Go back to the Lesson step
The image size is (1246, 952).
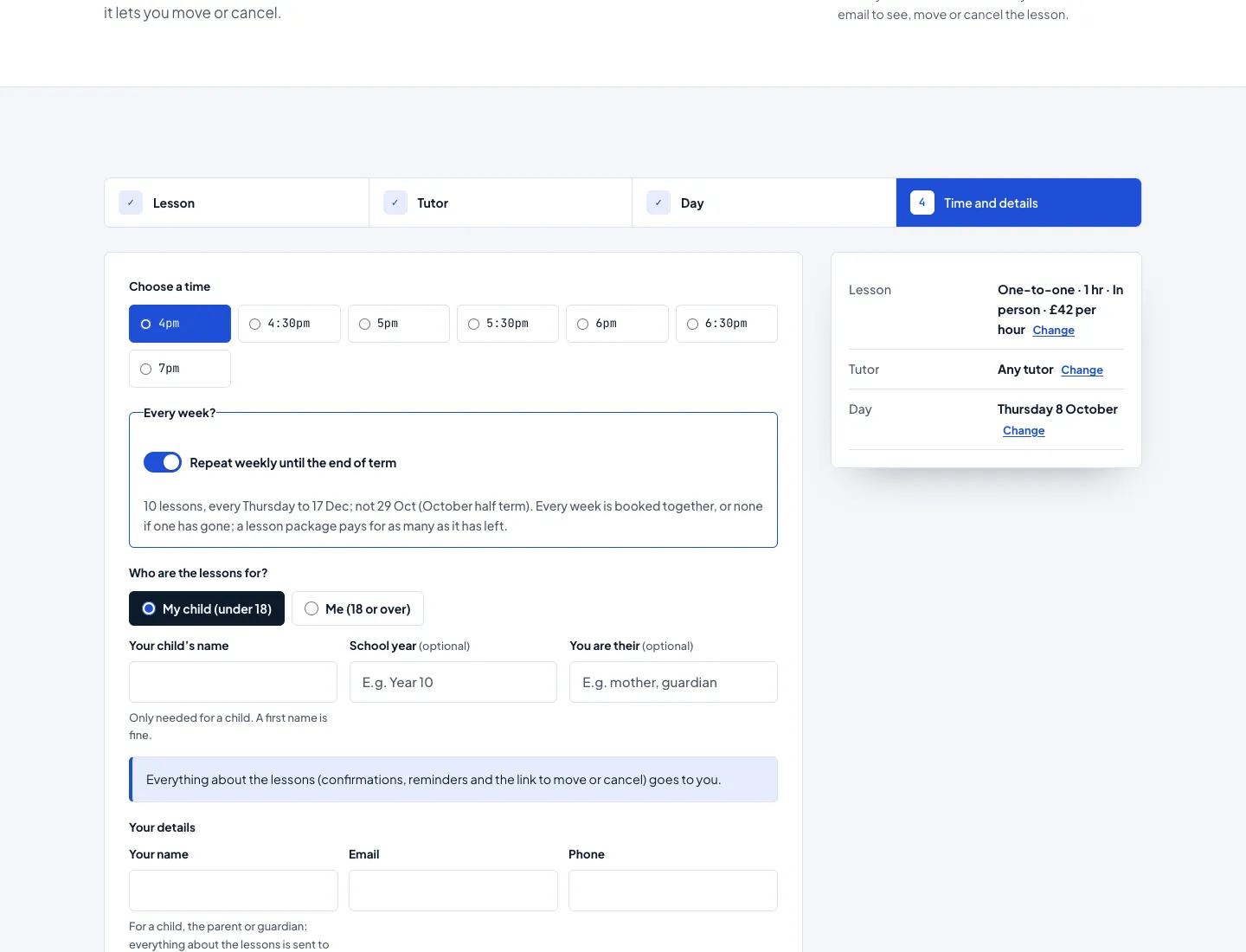point(236,203)
